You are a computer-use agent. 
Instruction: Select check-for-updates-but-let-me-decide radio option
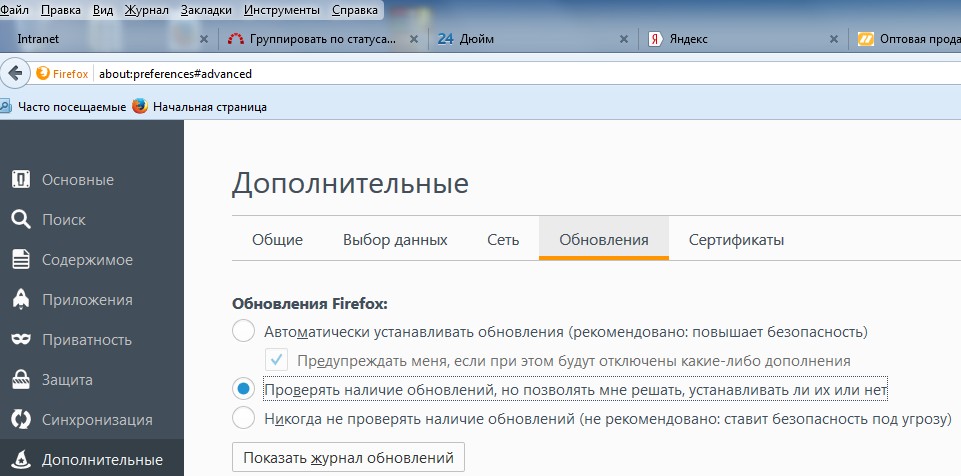pyautogui.click(x=243, y=389)
